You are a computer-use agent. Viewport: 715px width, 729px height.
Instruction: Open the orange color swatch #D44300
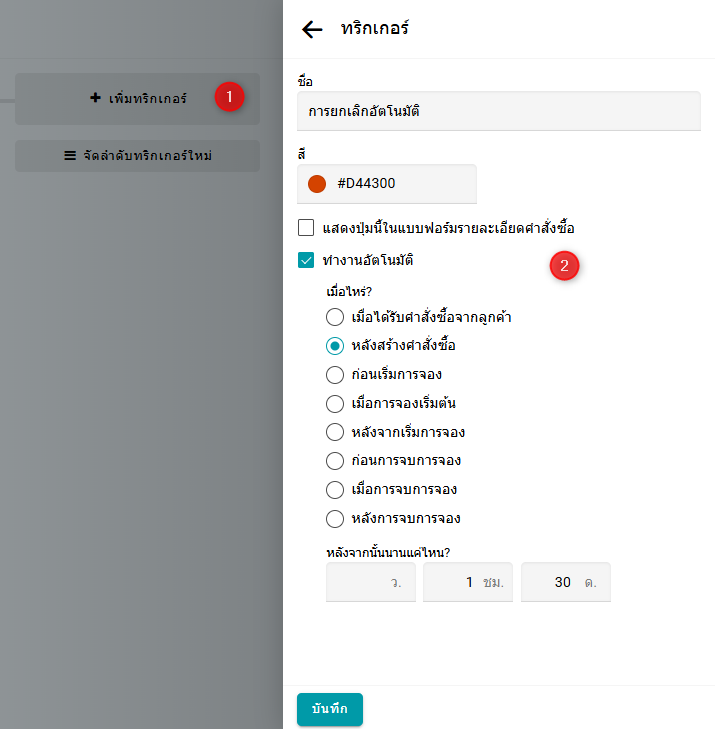318,184
